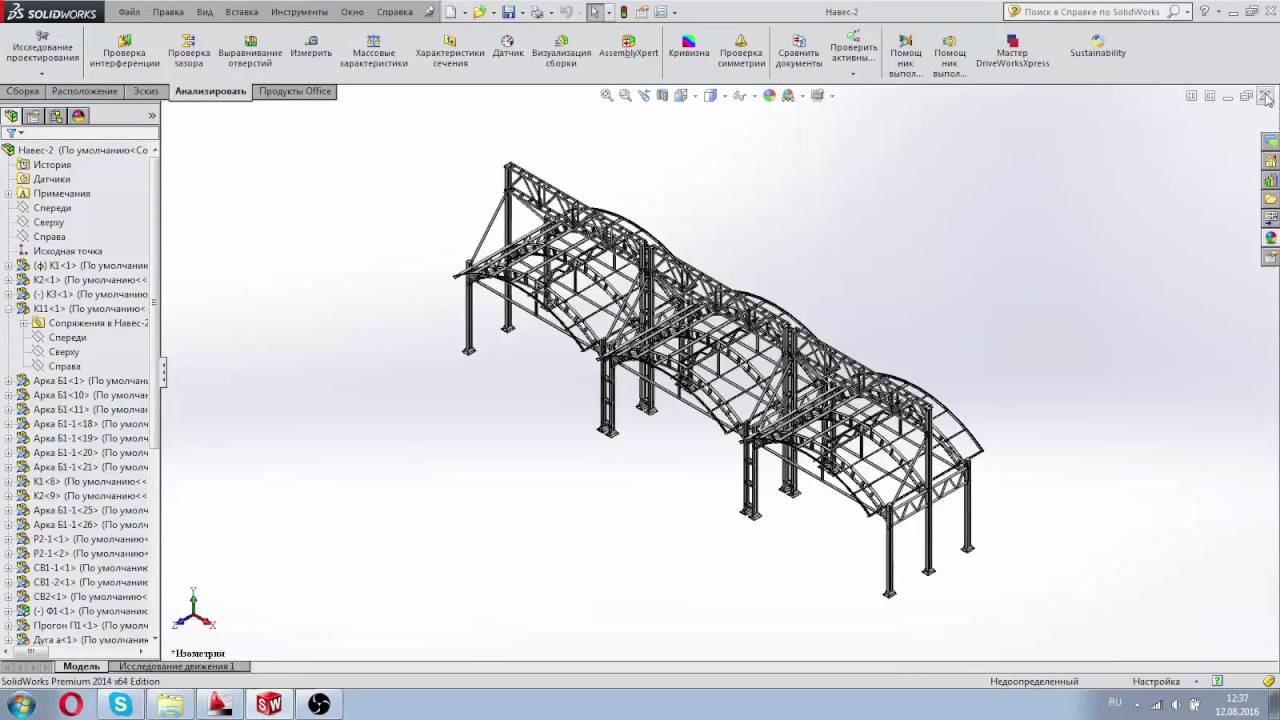
Task: Click the Open file icon
Action: 480,12
